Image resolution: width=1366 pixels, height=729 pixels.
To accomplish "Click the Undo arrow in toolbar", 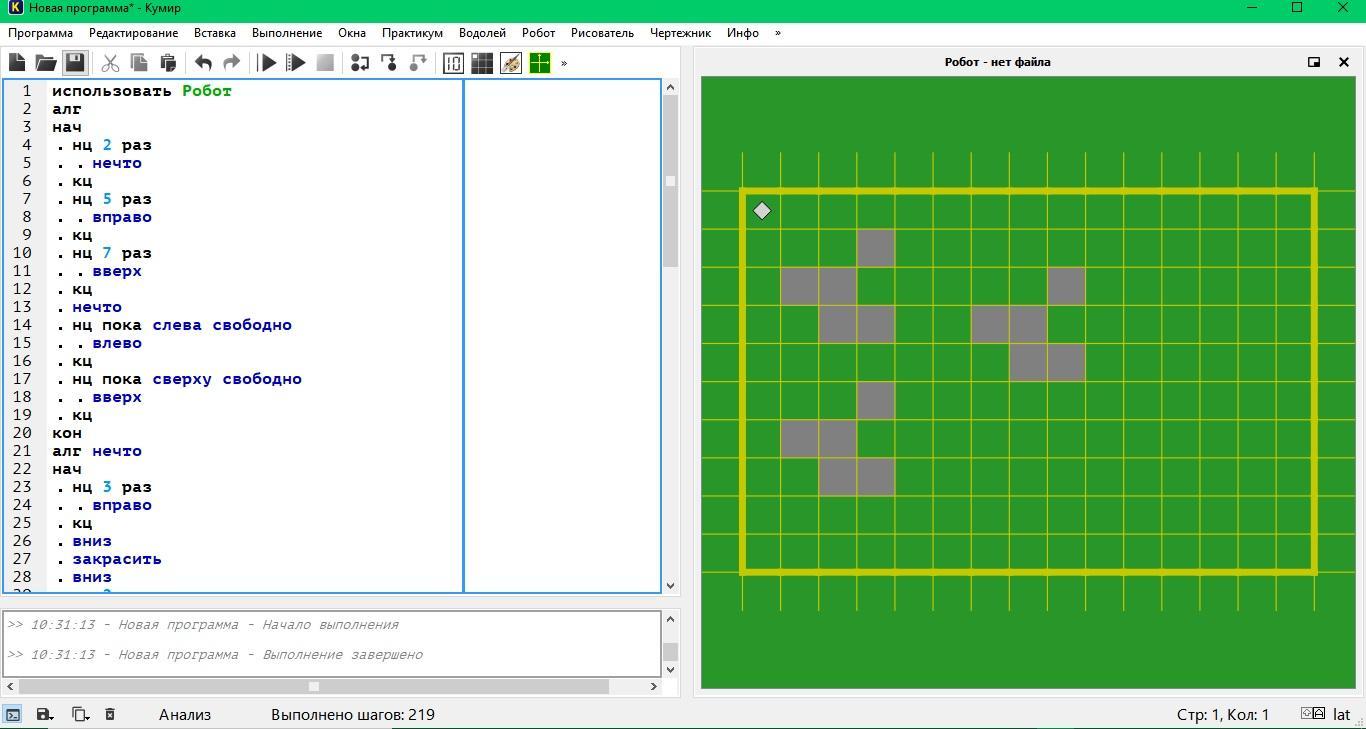I will [203, 63].
